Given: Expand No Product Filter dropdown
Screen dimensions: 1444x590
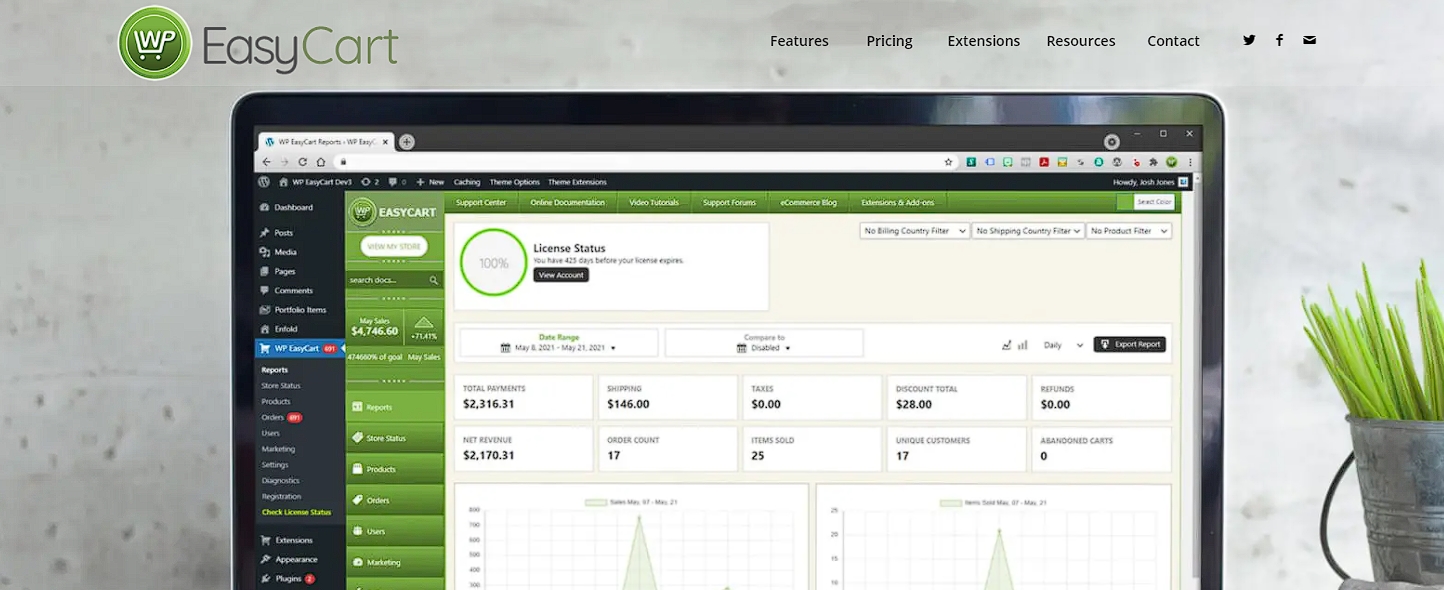Looking at the screenshot, I should point(1129,231).
